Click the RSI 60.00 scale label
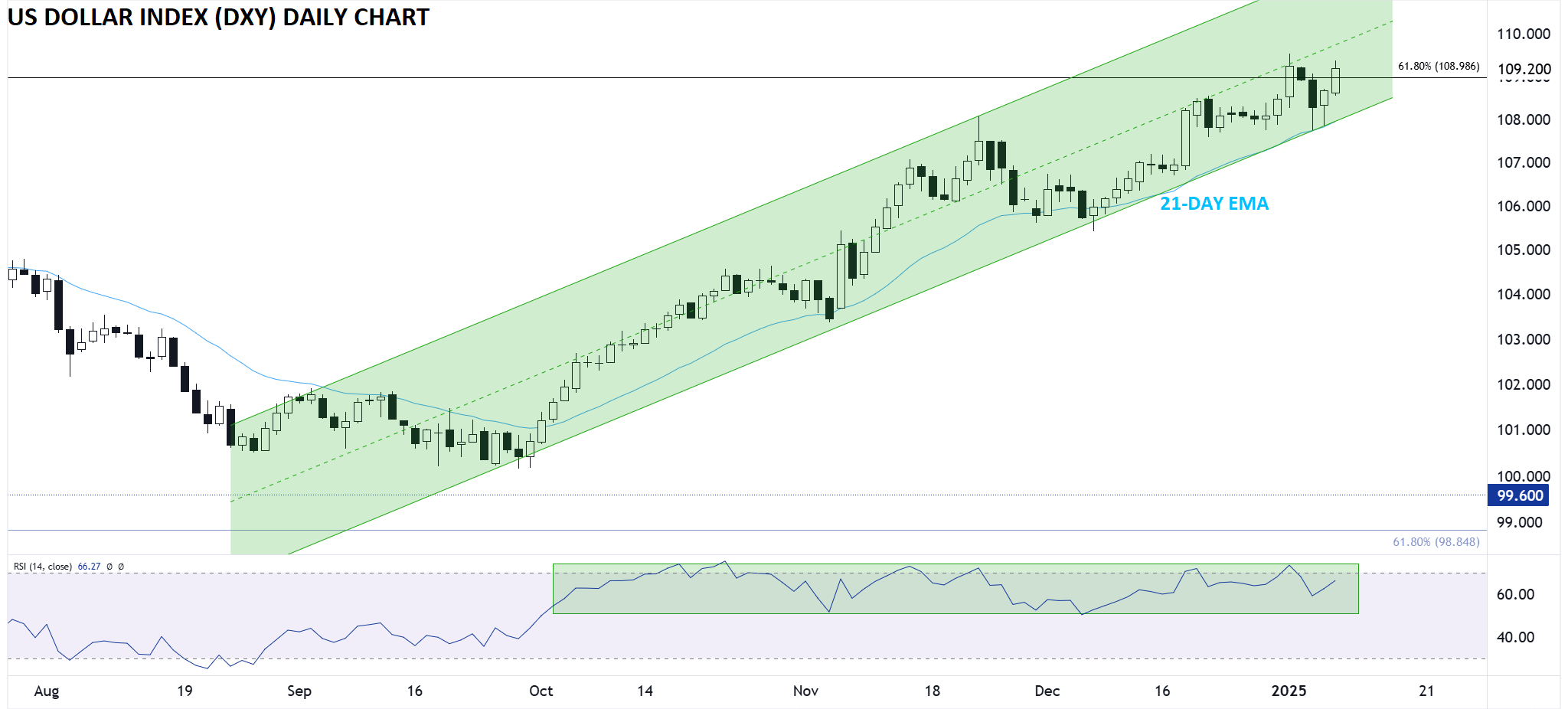 coord(1515,594)
